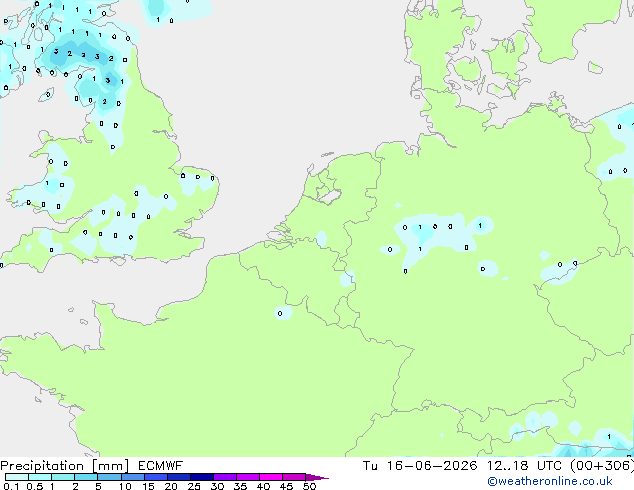The width and height of the screenshot is (634, 490).
Task: Pick the 15–20 mm legend color swatch
Action: pyautogui.click(x=155, y=477)
